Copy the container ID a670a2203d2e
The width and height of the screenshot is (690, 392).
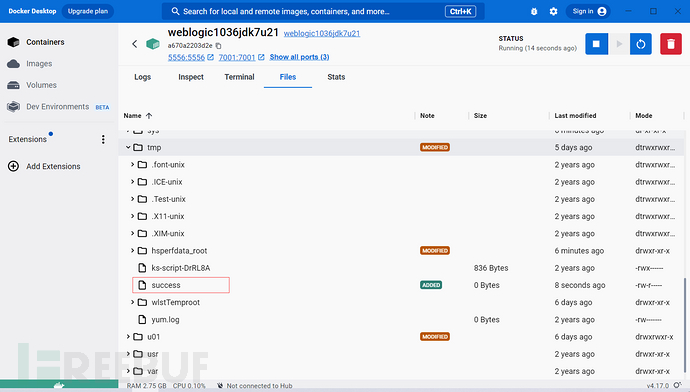(x=218, y=46)
